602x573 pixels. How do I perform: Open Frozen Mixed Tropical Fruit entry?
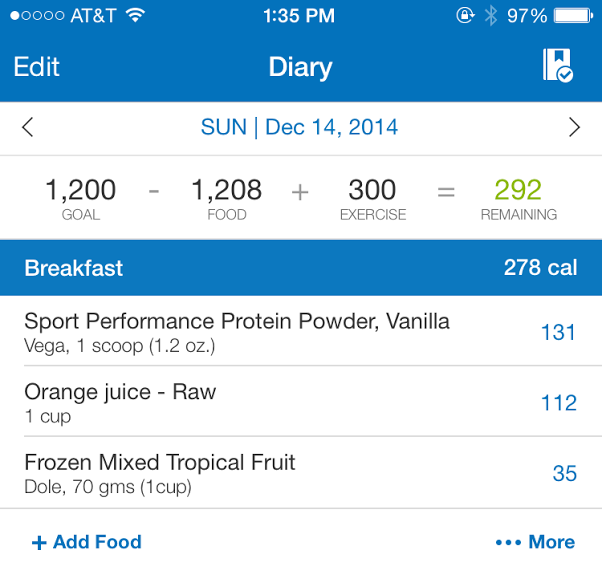[301, 473]
